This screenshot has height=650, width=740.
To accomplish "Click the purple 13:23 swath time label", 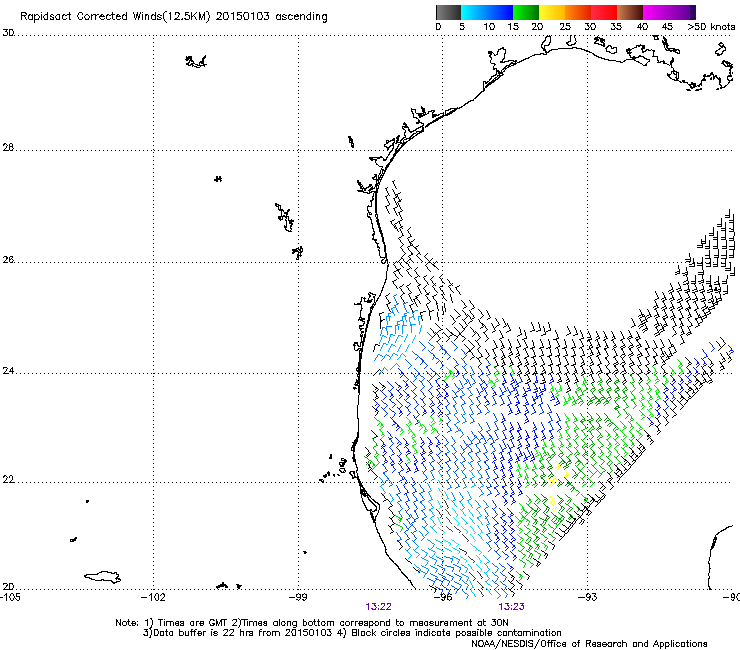I will coord(512,607).
